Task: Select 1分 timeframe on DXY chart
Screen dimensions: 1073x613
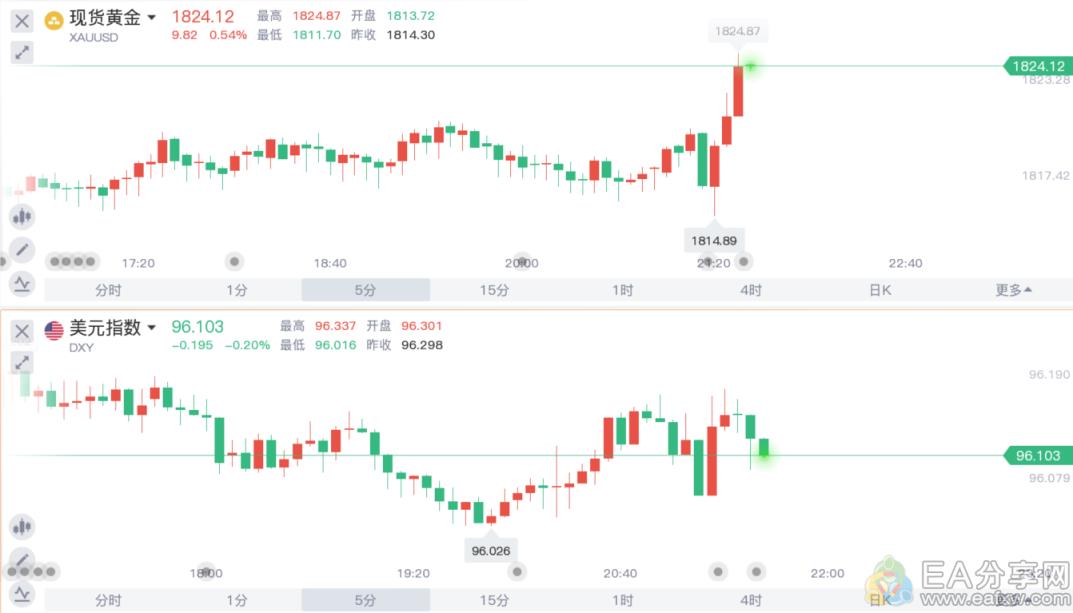Action: click(237, 600)
